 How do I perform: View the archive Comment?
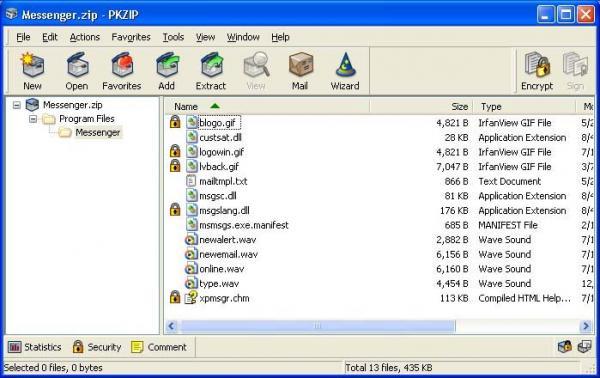[x=159, y=347]
